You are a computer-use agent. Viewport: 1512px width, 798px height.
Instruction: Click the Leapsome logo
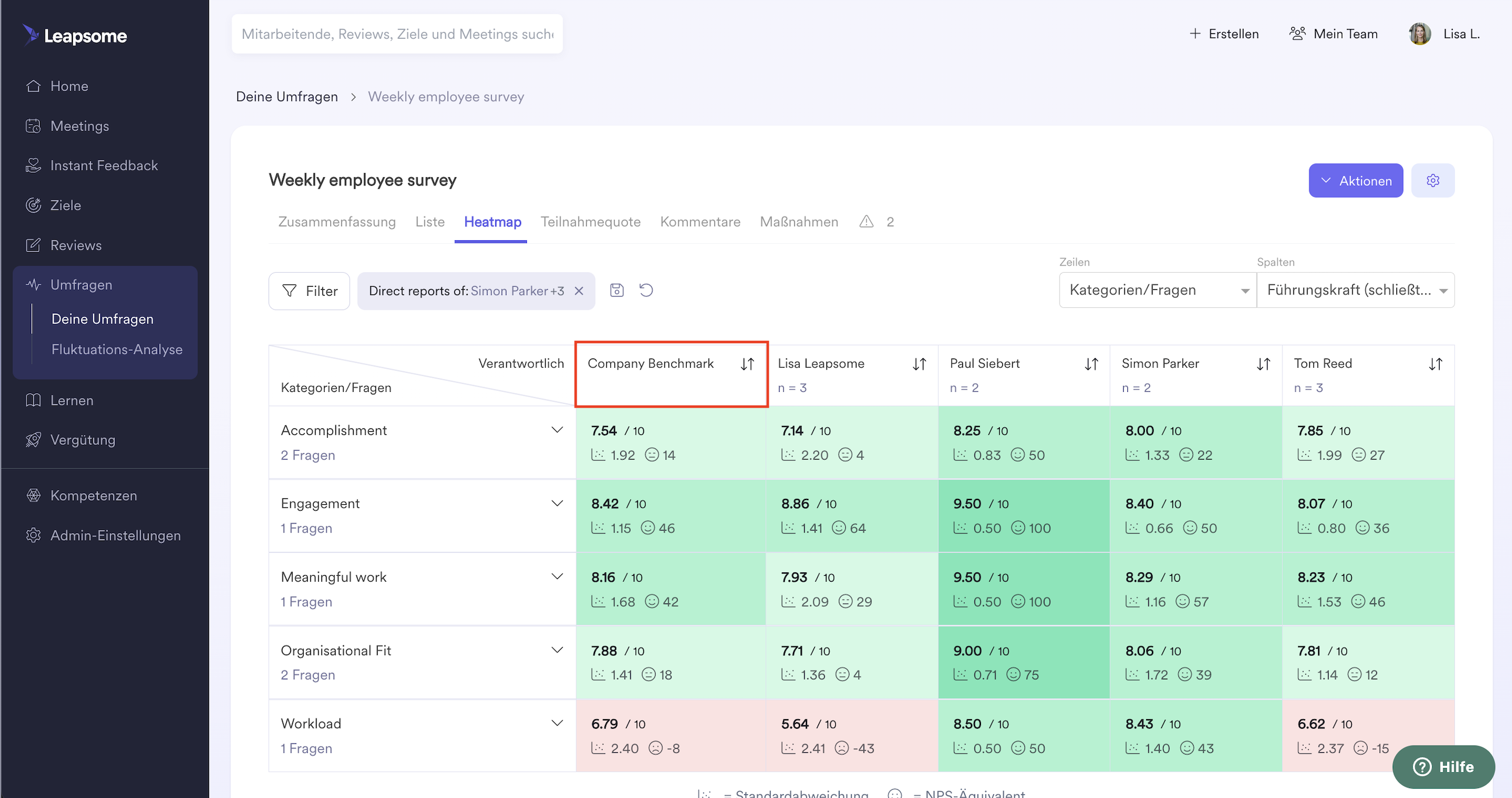pos(75,35)
